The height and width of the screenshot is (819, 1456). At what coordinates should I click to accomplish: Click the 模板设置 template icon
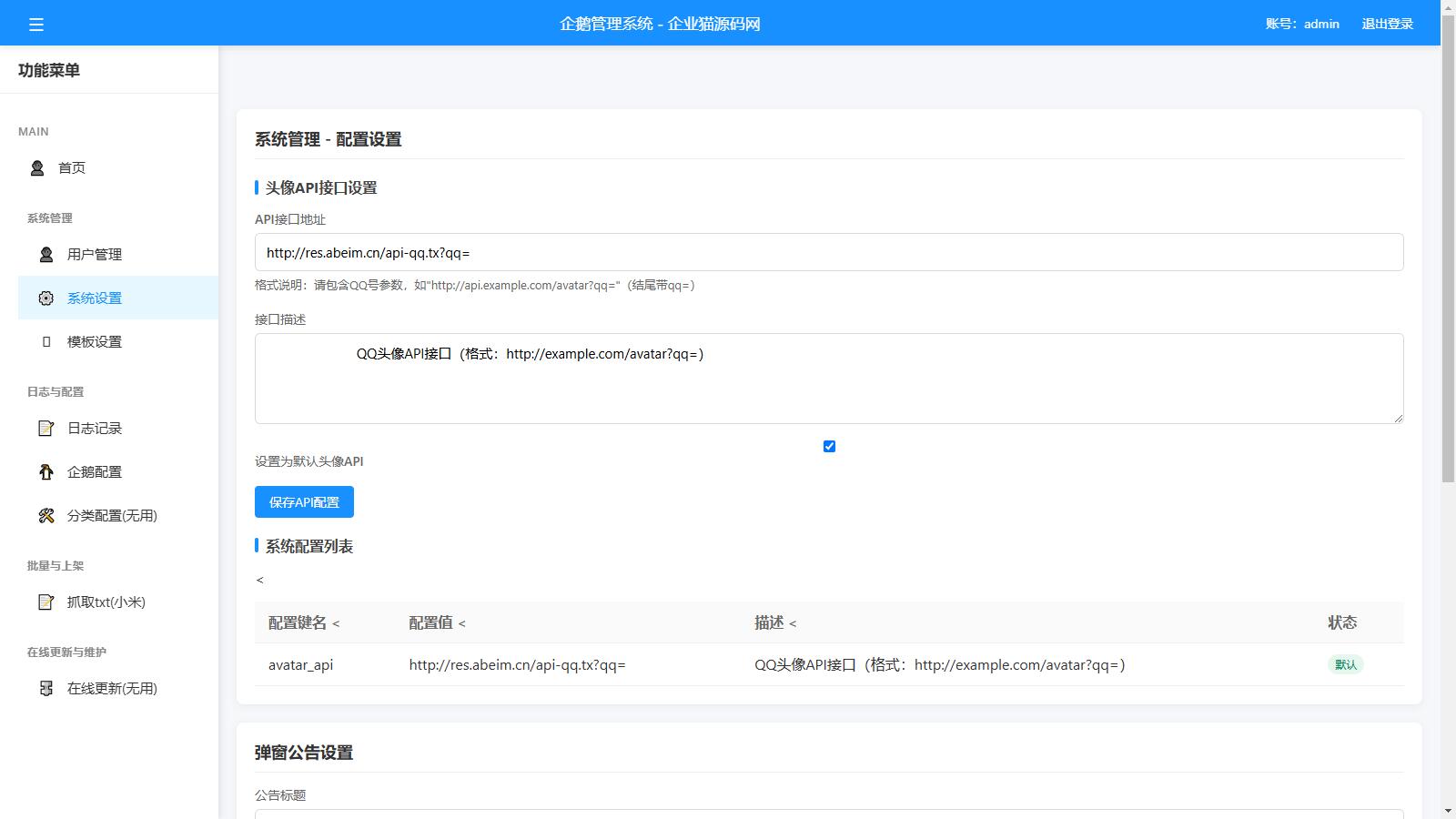[45, 341]
